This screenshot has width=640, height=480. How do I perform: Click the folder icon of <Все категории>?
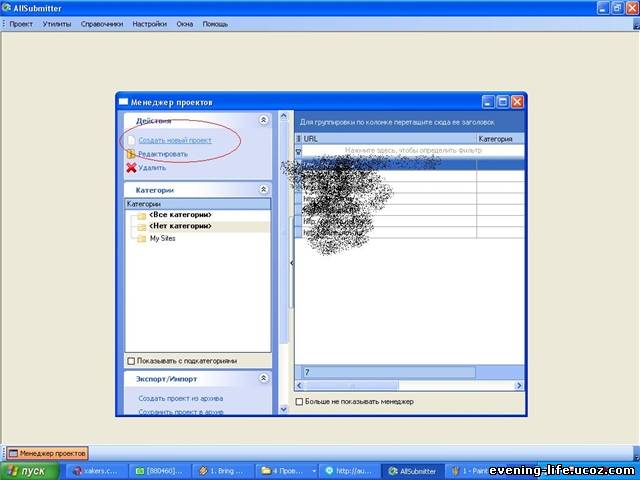(x=141, y=216)
